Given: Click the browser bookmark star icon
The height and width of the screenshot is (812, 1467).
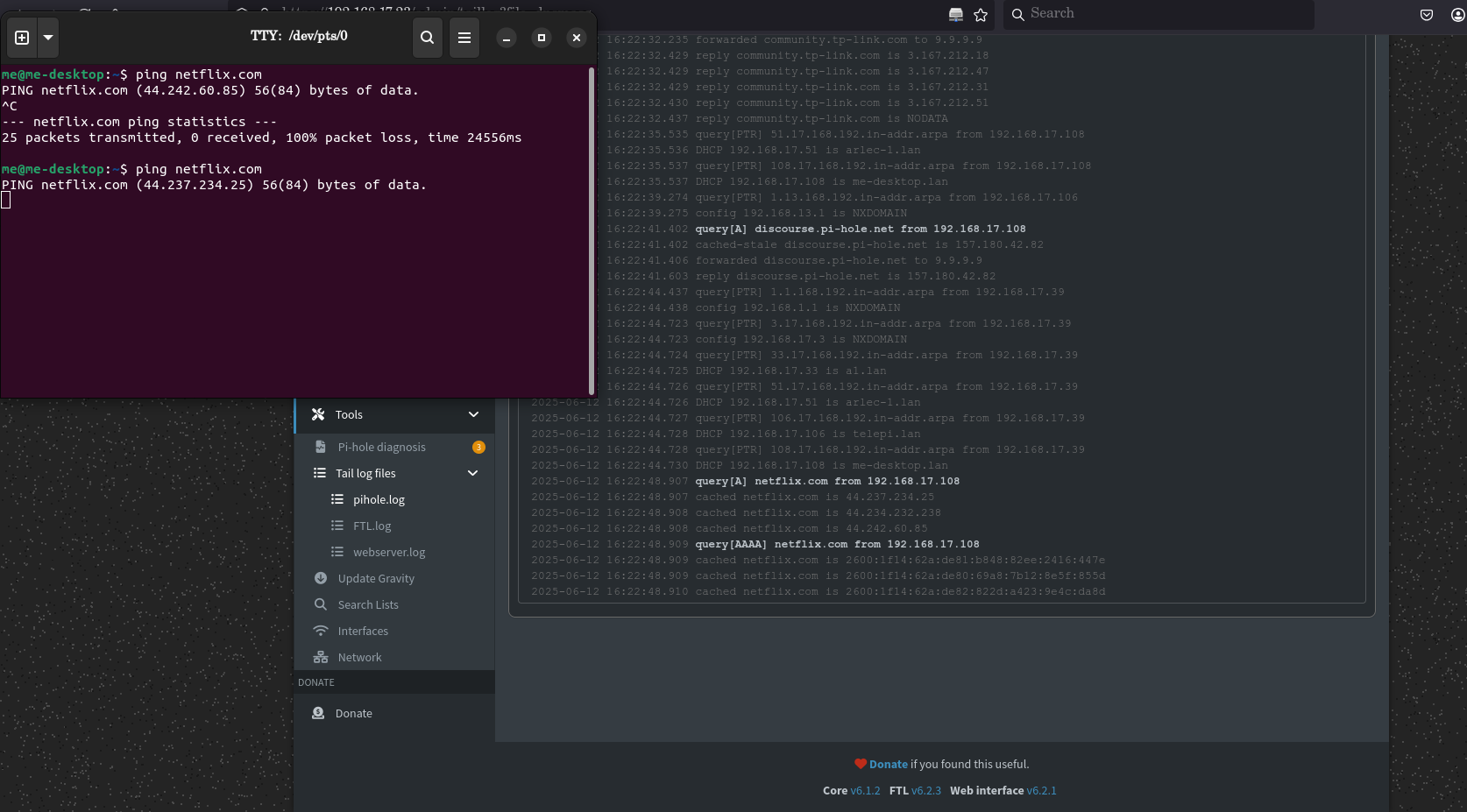Looking at the screenshot, I should [x=981, y=15].
